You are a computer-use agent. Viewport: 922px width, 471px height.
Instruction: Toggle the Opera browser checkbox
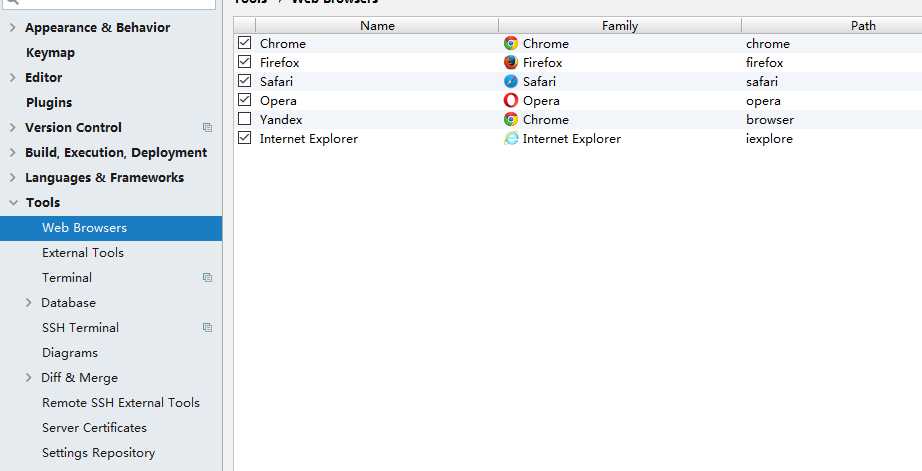(245, 100)
